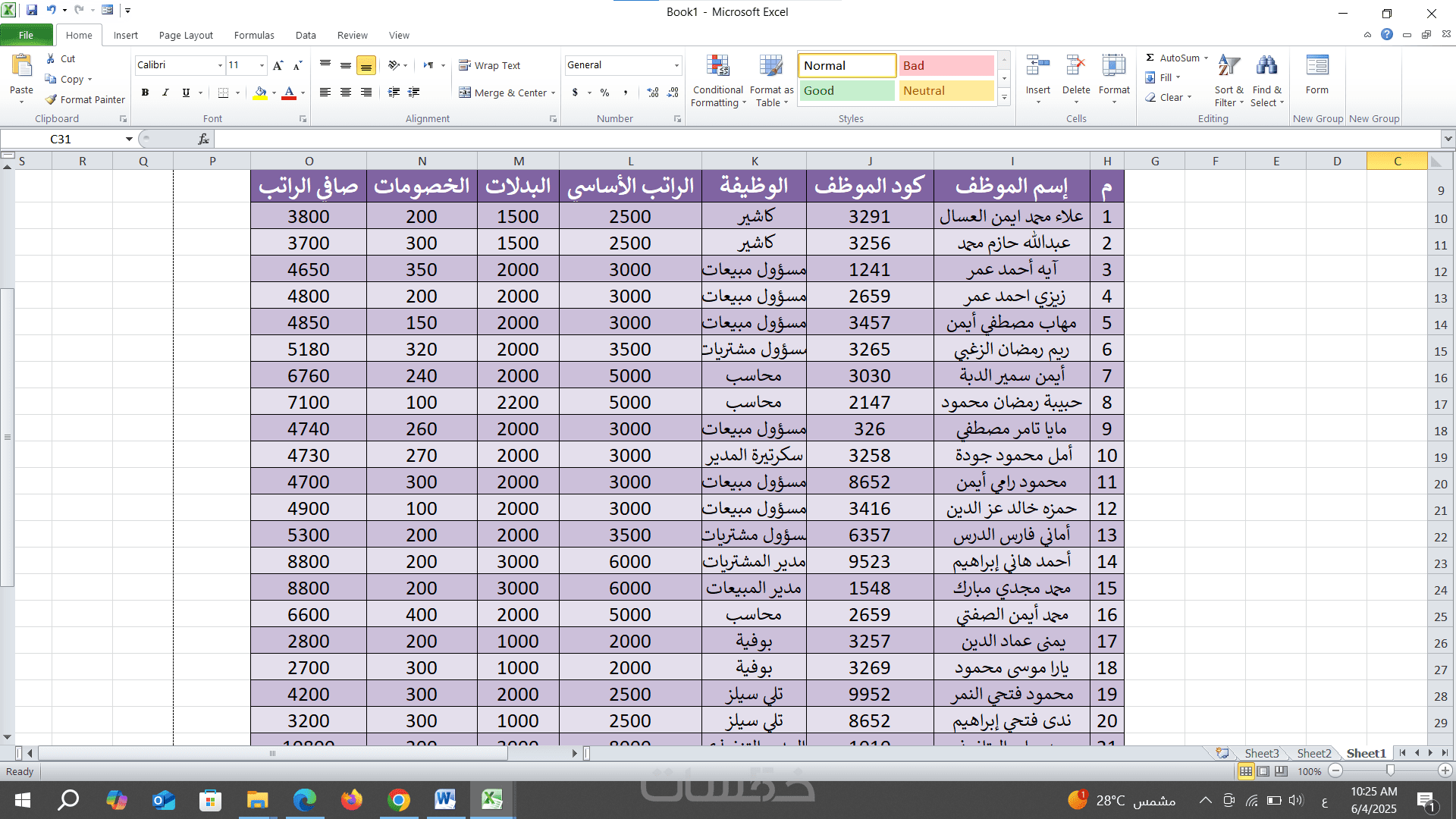Toggle Wrap Text on selected cell
Image resolution: width=1456 pixels, height=819 pixels.
tap(490, 65)
